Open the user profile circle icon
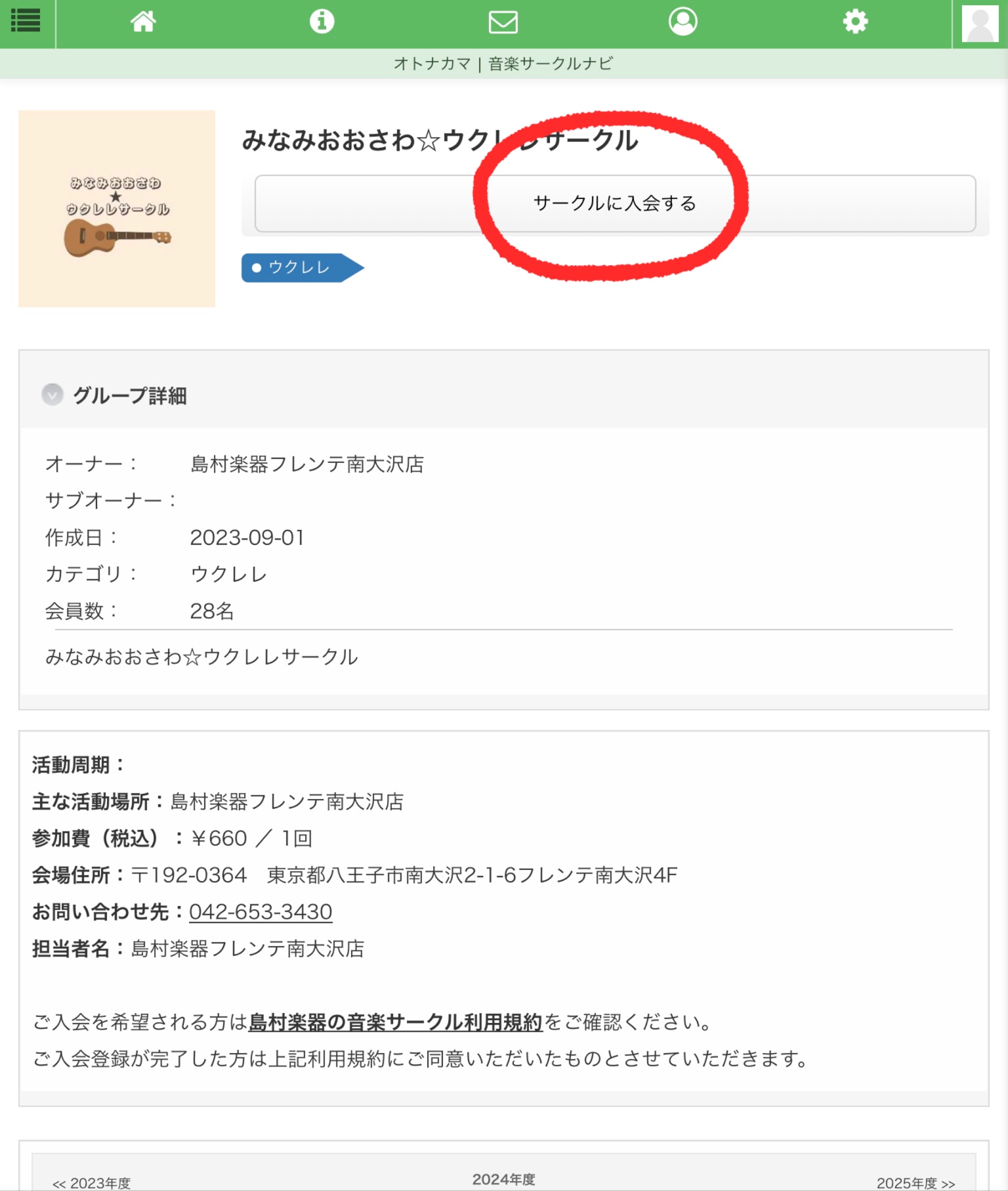This screenshot has height=1191, width=1008. (x=682, y=22)
